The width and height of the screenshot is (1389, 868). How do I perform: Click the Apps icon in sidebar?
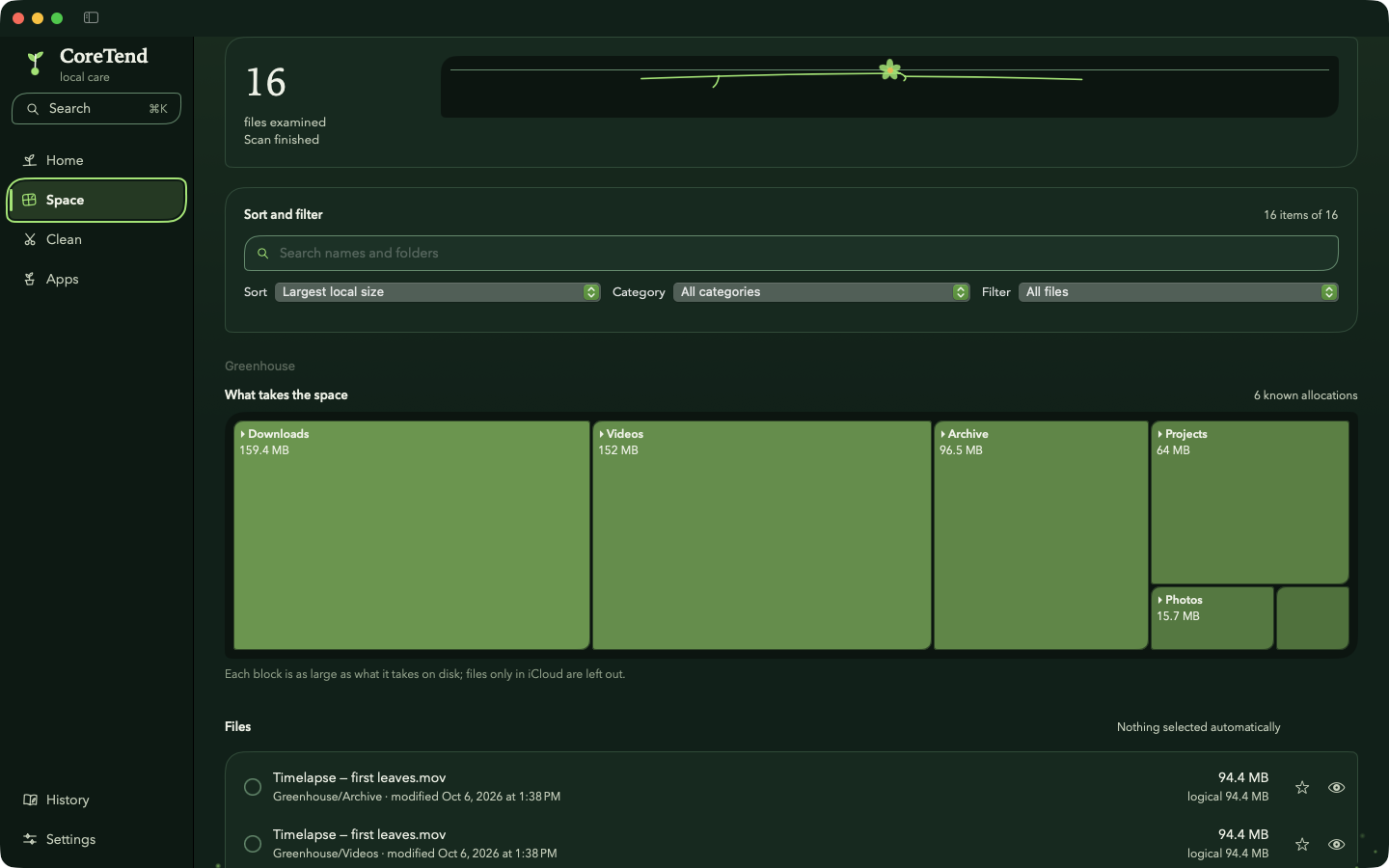click(x=30, y=279)
